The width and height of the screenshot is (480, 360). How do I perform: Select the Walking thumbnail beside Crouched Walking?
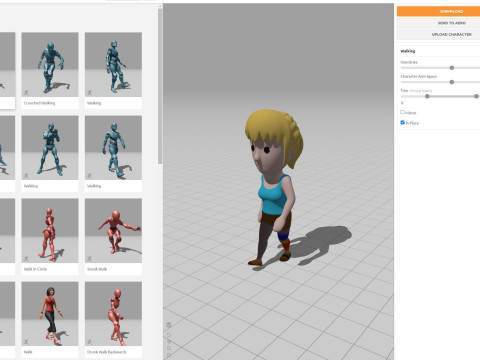pyautogui.click(x=113, y=65)
